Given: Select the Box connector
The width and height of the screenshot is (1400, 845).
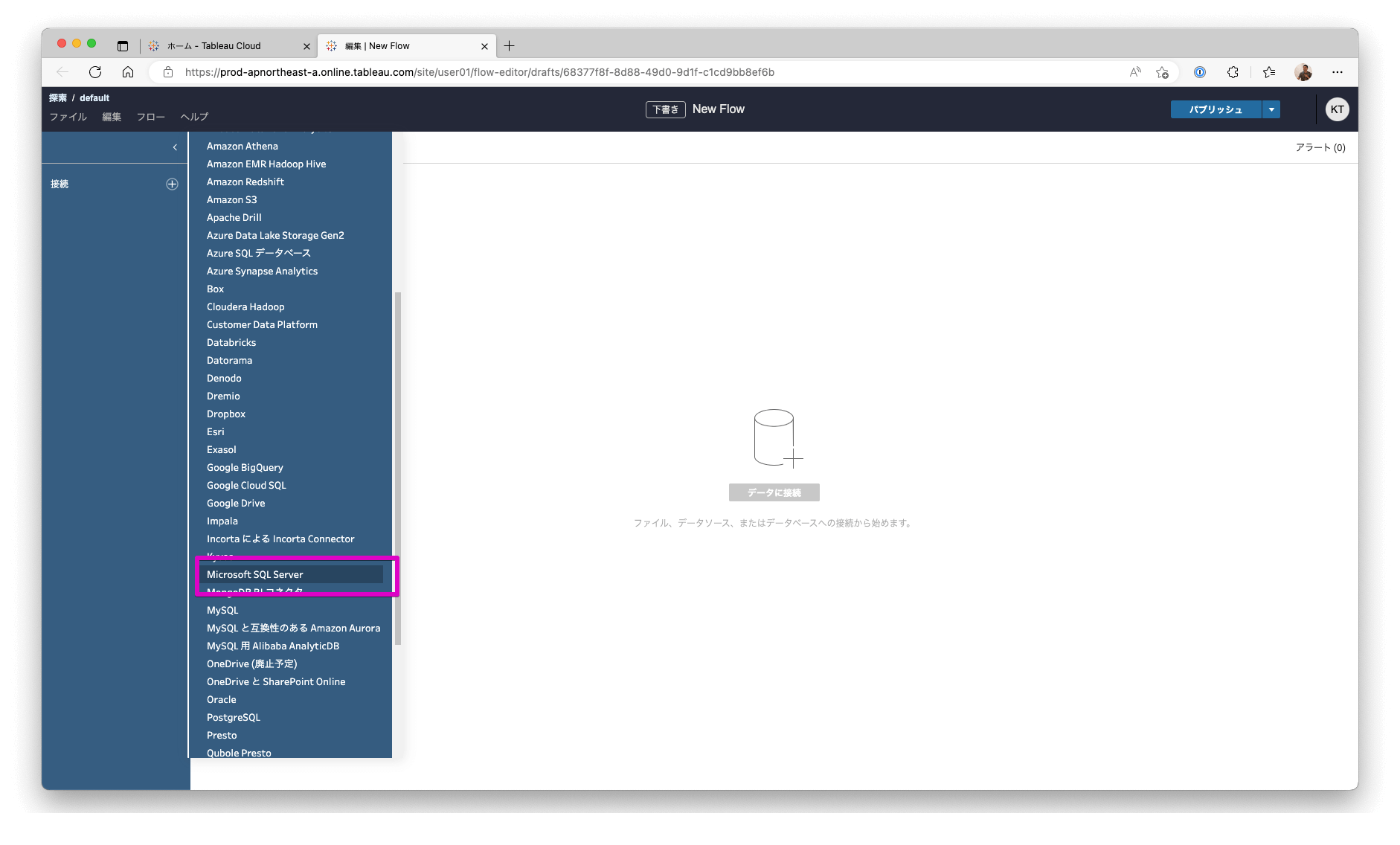Looking at the screenshot, I should (x=291, y=289).
